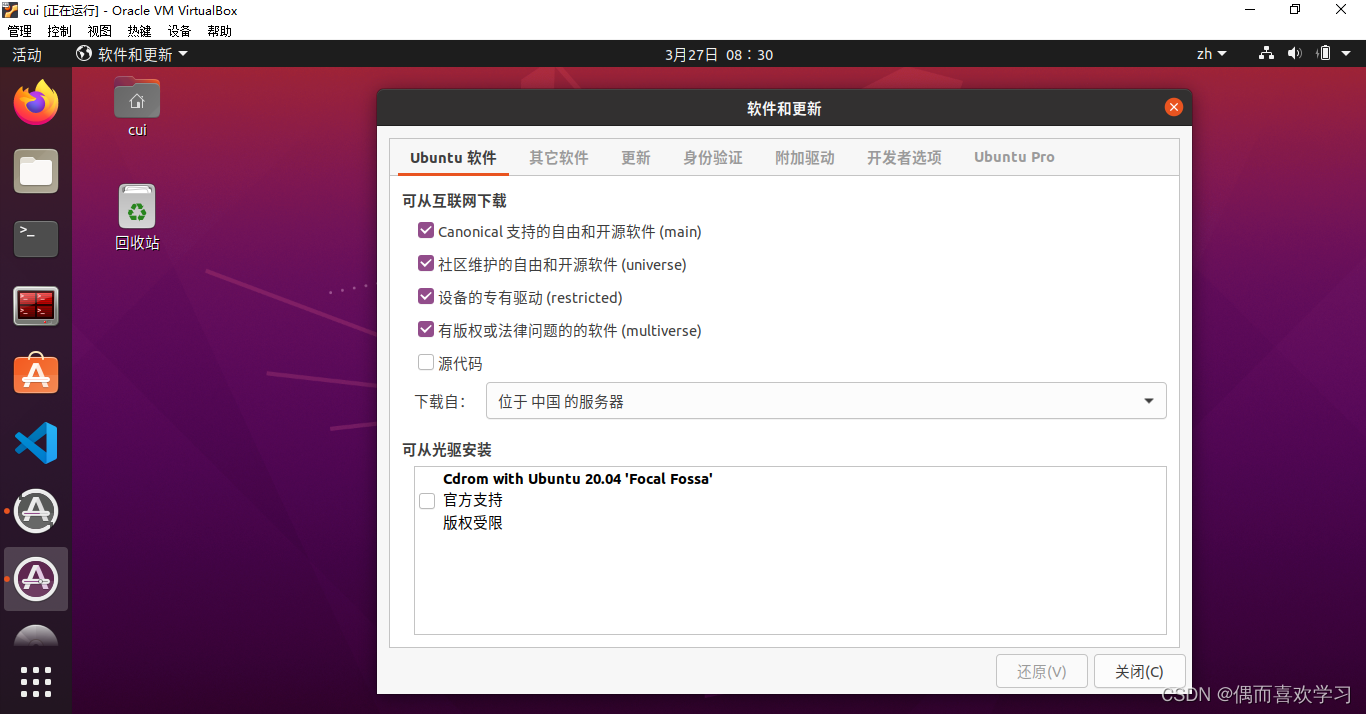
Task: Select the highlighted Software & Updates dock icon
Action: point(36,579)
